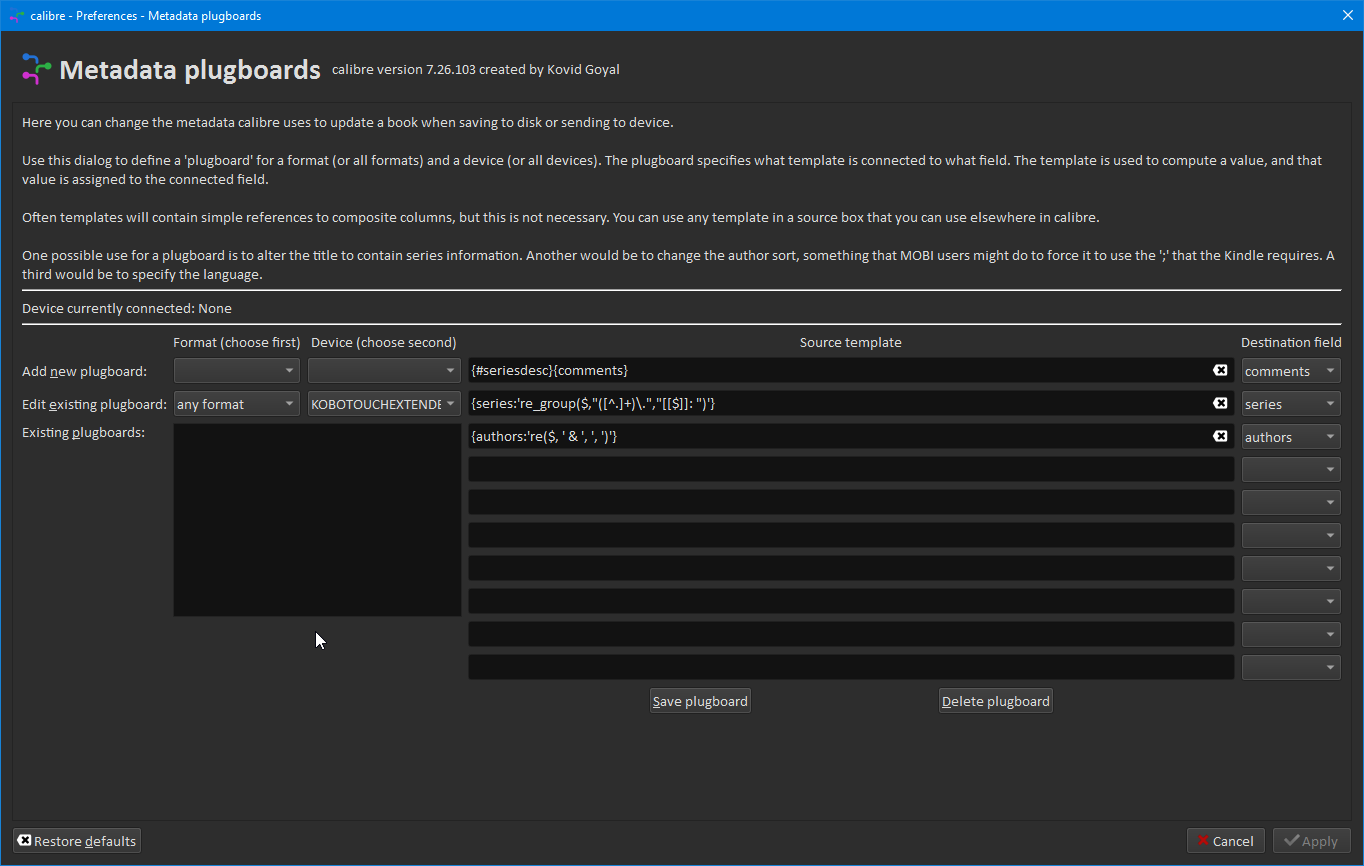
Task: Click the 'Format (choose first)' label
Action: (x=237, y=342)
